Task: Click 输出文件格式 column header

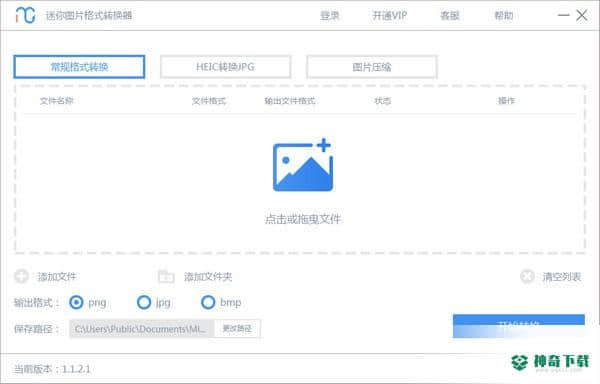Action: coord(290,101)
